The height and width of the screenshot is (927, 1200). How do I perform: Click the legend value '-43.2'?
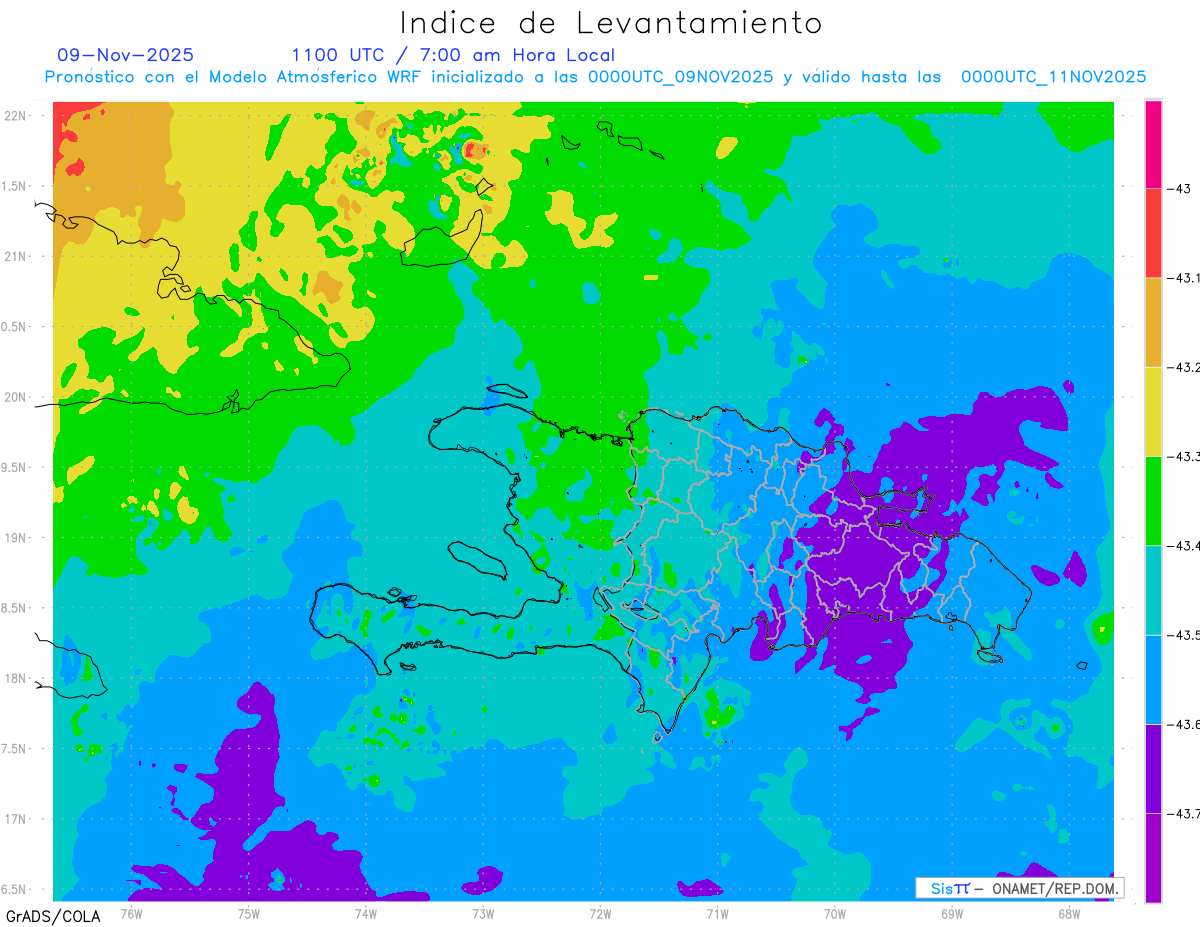pos(1183,367)
